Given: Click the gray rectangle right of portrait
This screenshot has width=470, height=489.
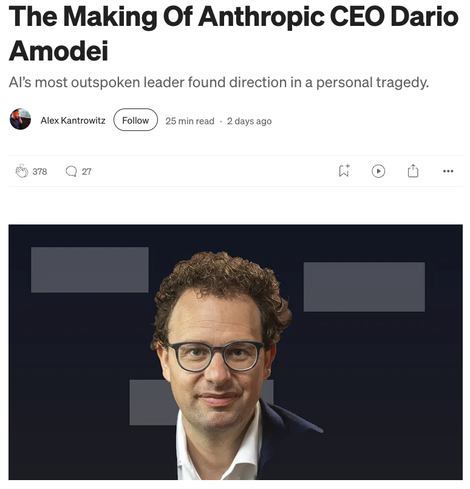Looking at the screenshot, I should pyautogui.click(x=364, y=287).
